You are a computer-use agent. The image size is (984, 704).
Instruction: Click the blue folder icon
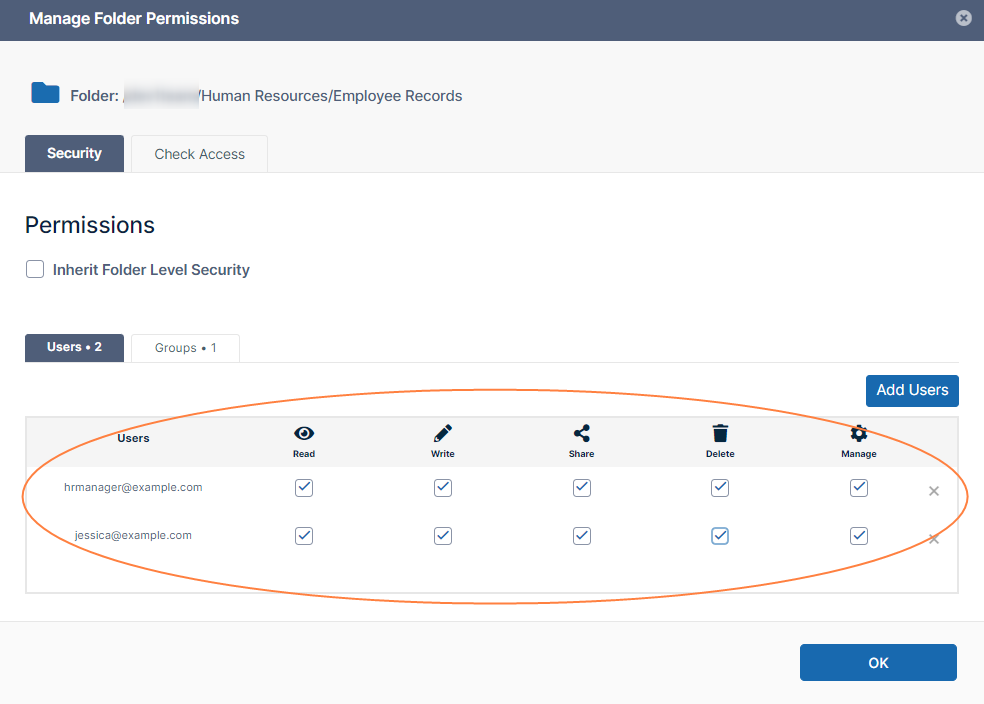pos(45,94)
